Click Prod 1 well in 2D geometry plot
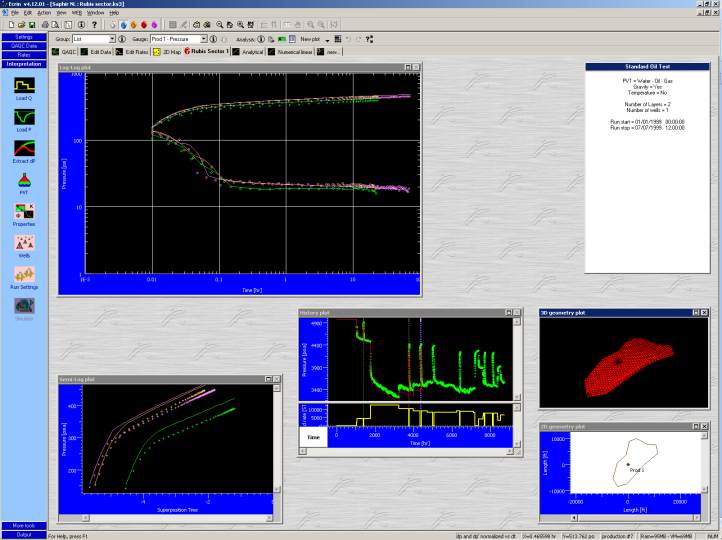The width and height of the screenshot is (722, 540). (627, 463)
